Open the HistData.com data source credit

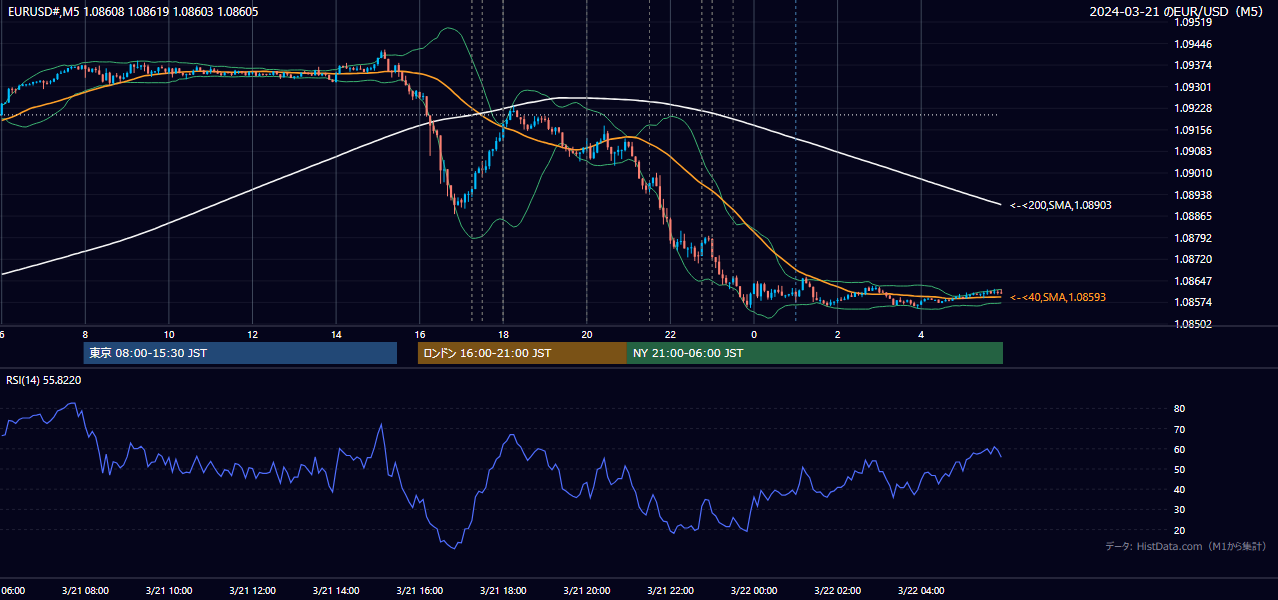(1186, 546)
